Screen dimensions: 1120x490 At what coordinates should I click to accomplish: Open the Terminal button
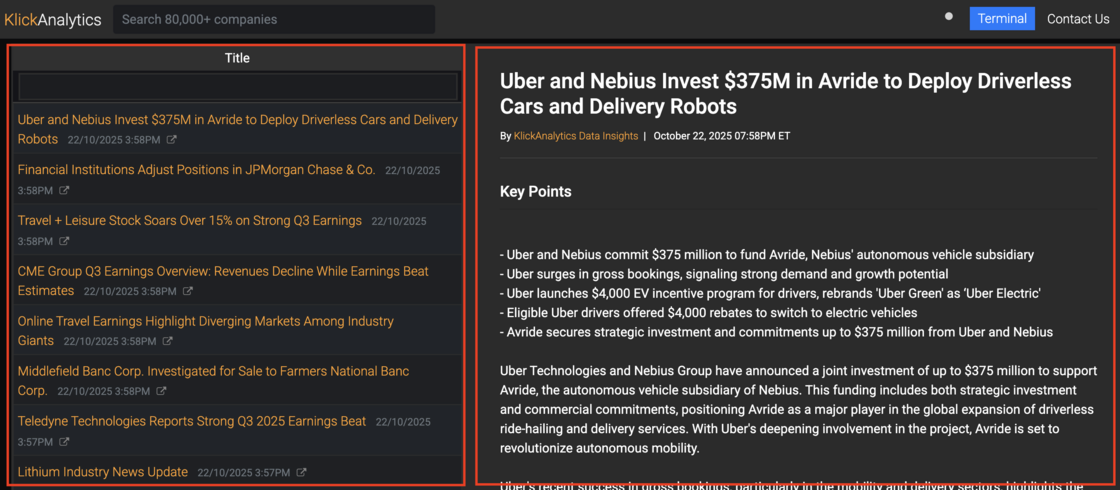[x=1002, y=19]
